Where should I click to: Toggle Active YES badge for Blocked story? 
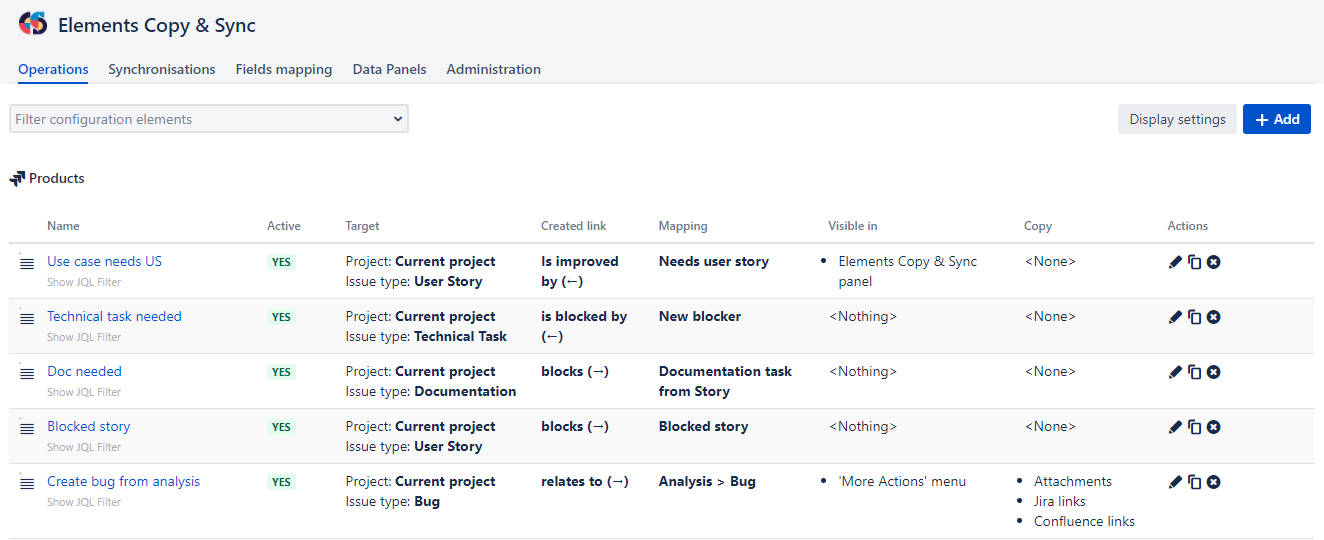pyautogui.click(x=282, y=427)
